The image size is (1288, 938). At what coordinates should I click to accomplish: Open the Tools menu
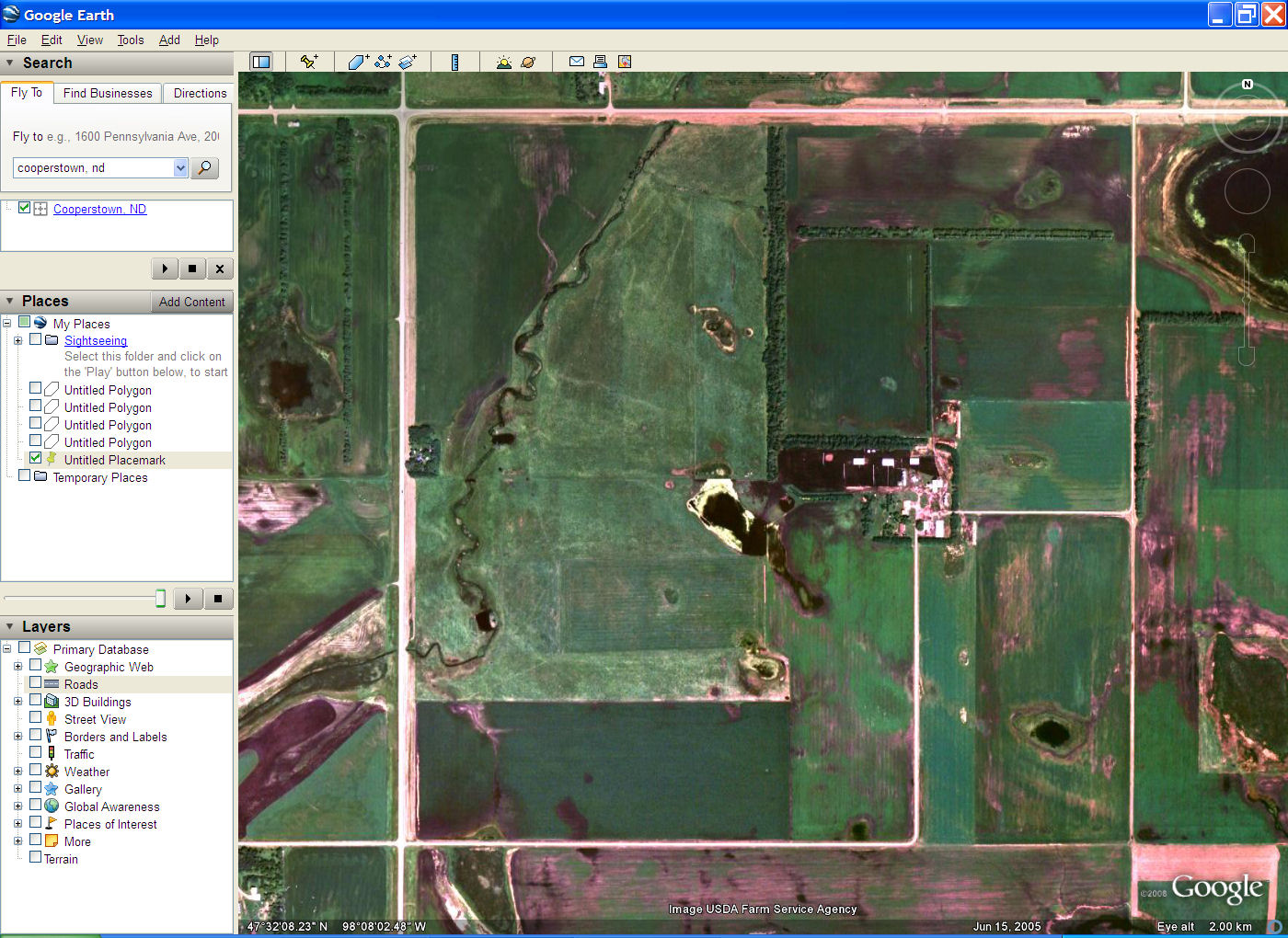(131, 40)
